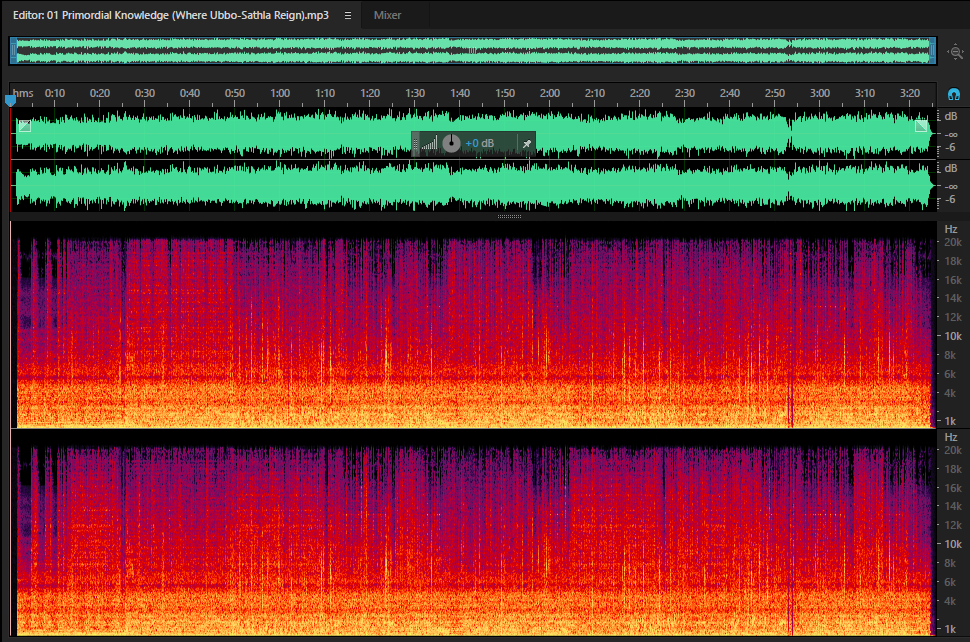Click the overview navigator left edge handle
The height and width of the screenshot is (642, 970).
(x=14, y=51)
